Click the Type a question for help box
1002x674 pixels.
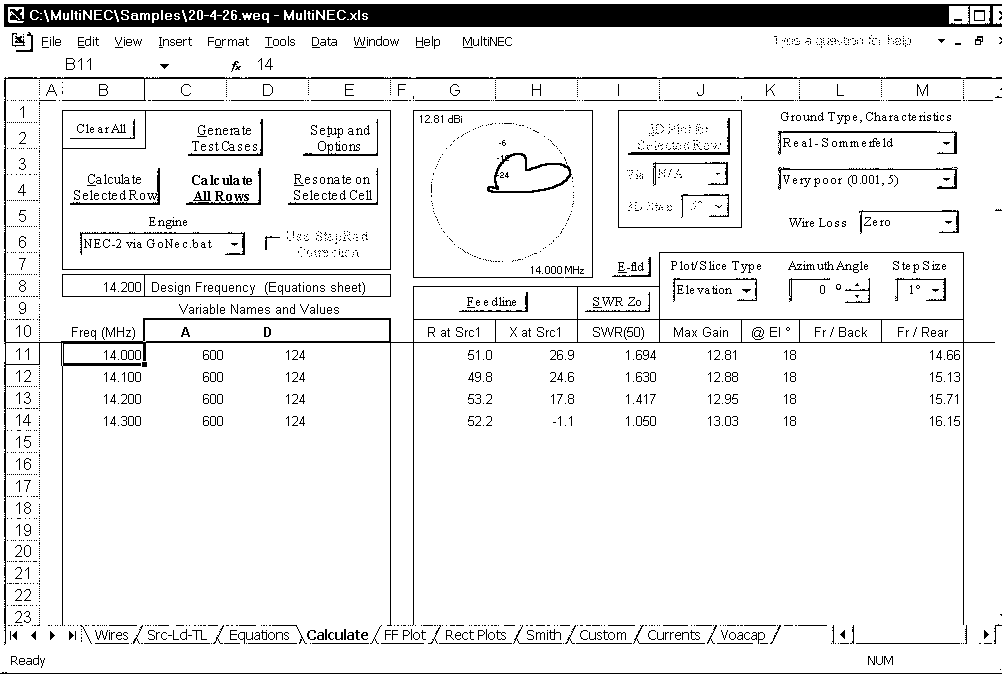click(843, 41)
